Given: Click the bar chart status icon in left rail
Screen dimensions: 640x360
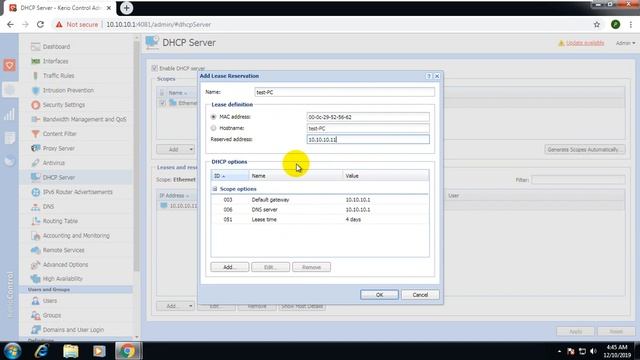Looking at the screenshot, I should [9, 115].
